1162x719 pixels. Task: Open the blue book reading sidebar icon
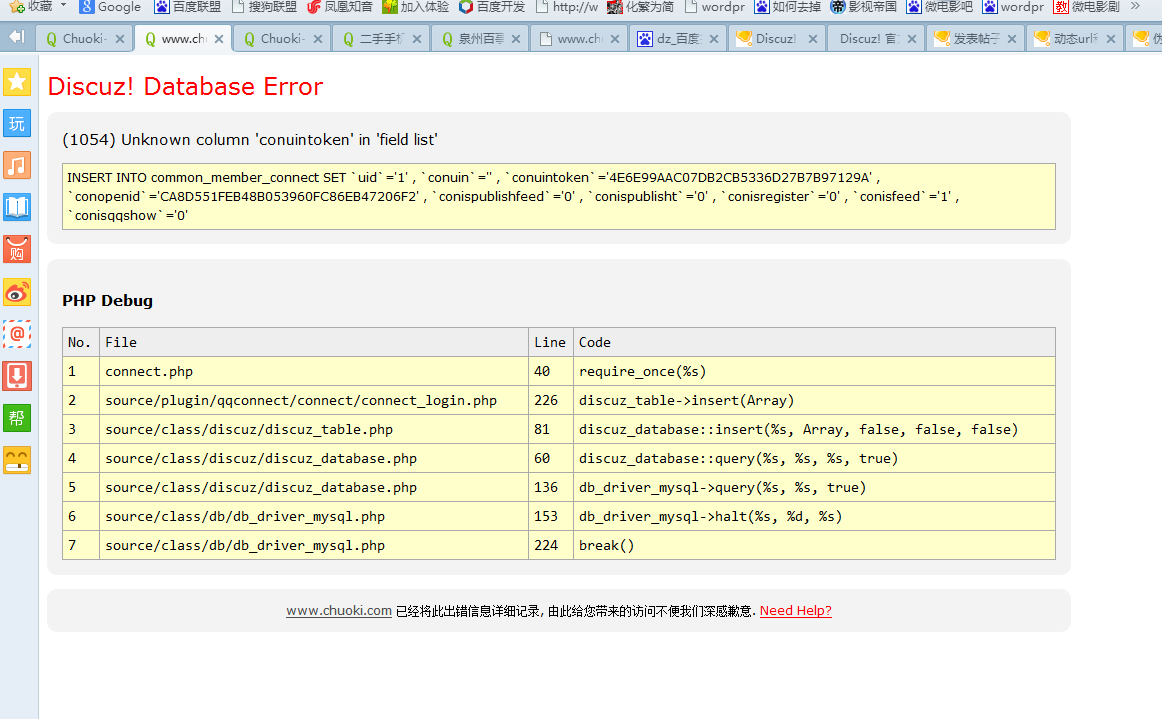[17, 207]
